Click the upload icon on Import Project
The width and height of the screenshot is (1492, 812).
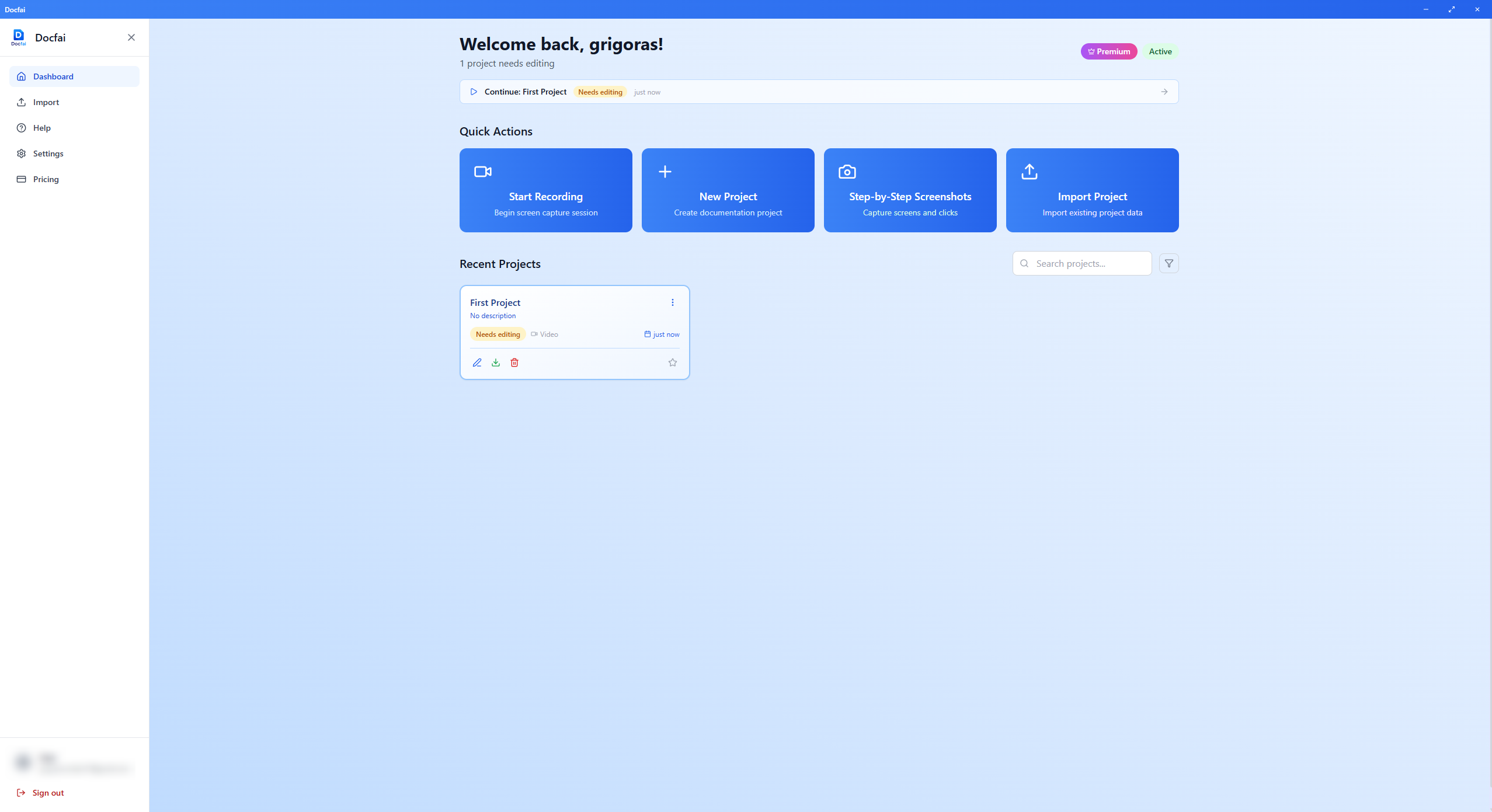pyautogui.click(x=1030, y=172)
